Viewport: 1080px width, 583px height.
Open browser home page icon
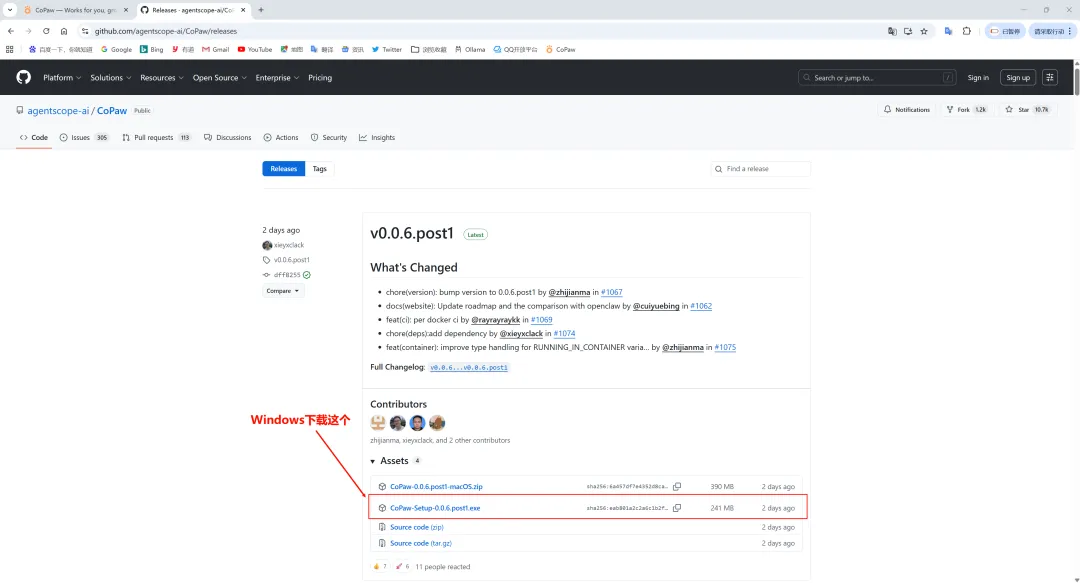(x=64, y=31)
